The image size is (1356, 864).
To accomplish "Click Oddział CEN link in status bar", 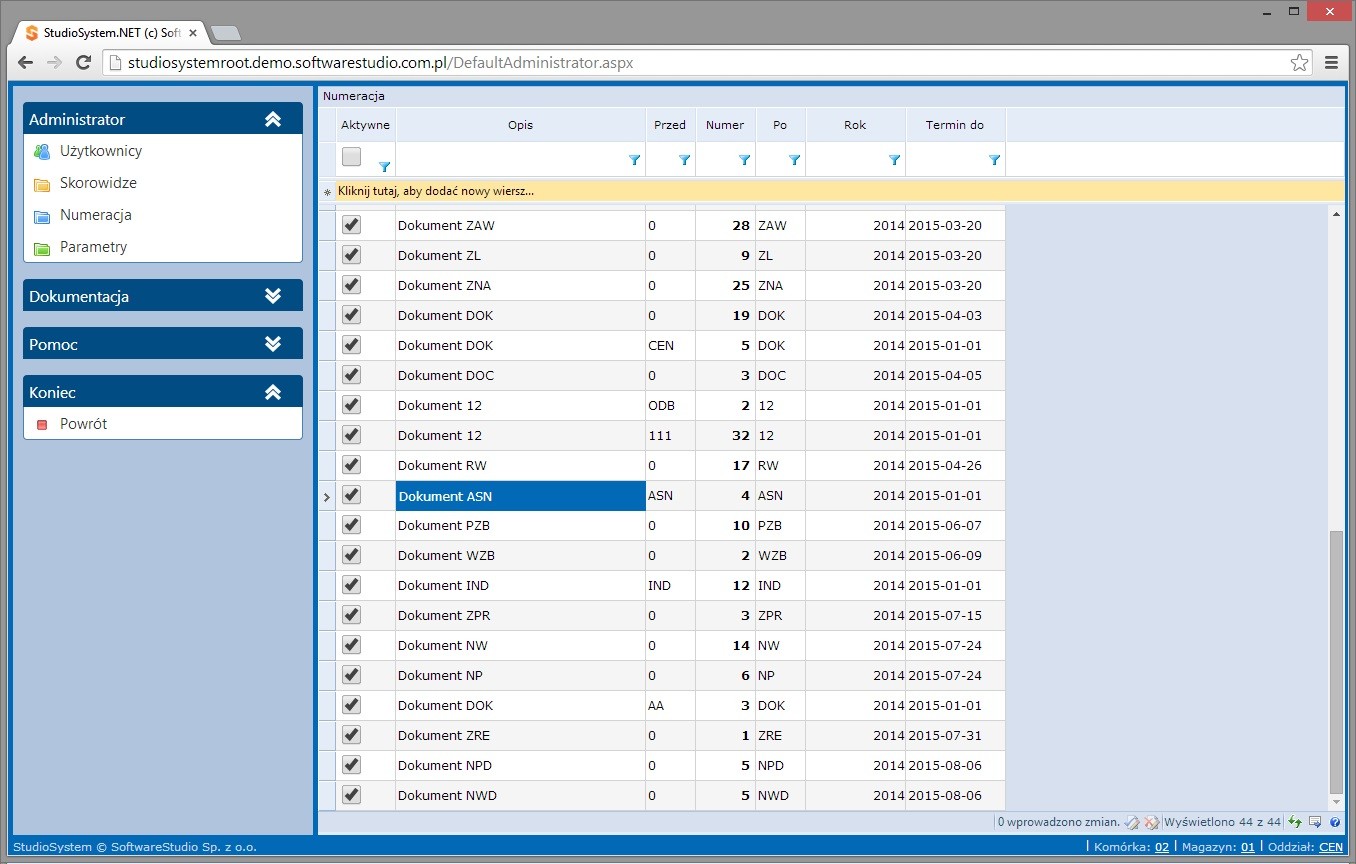I will pos(1331,847).
